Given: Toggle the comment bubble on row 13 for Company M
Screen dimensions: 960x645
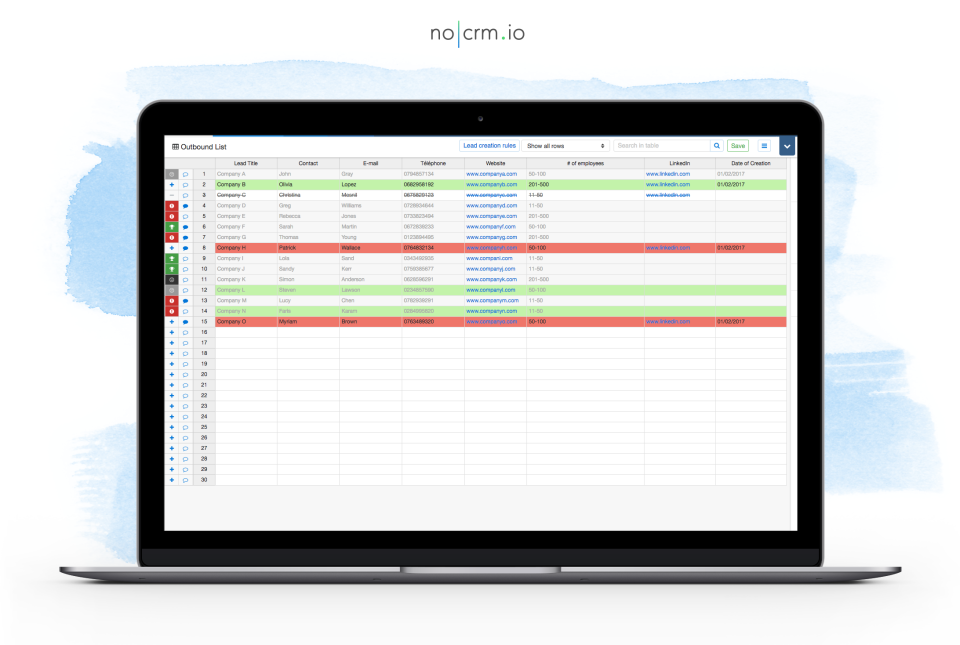Looking at the screenshot, I should point(187,299).
